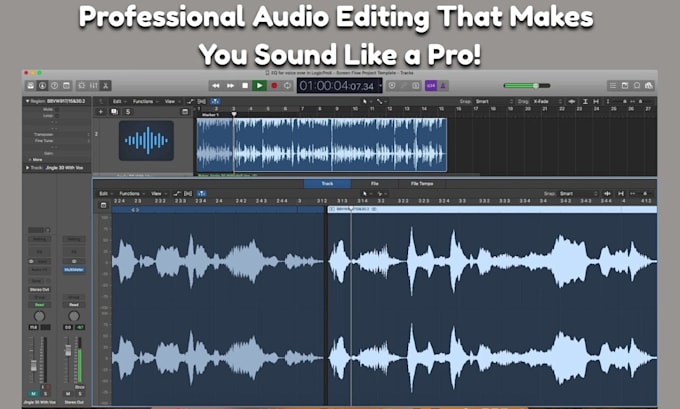Show the Smart Controls pane

click(x=82, y=85)
